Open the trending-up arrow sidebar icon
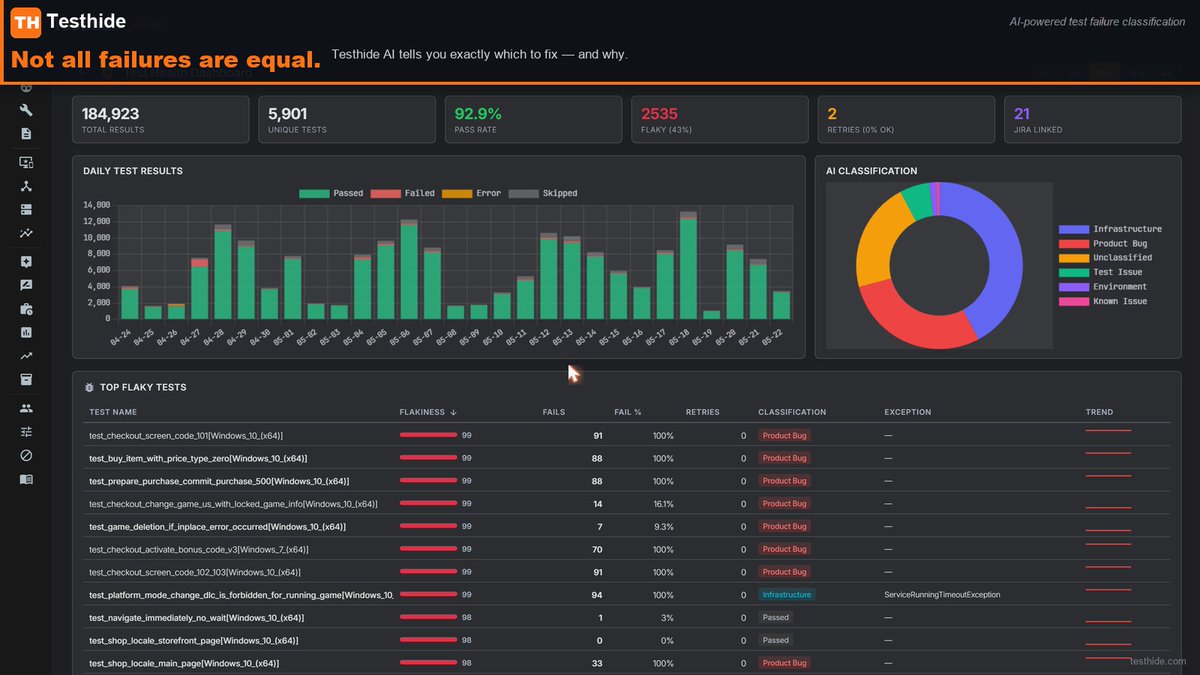1200x675 pixels. (x=27, y=356)
